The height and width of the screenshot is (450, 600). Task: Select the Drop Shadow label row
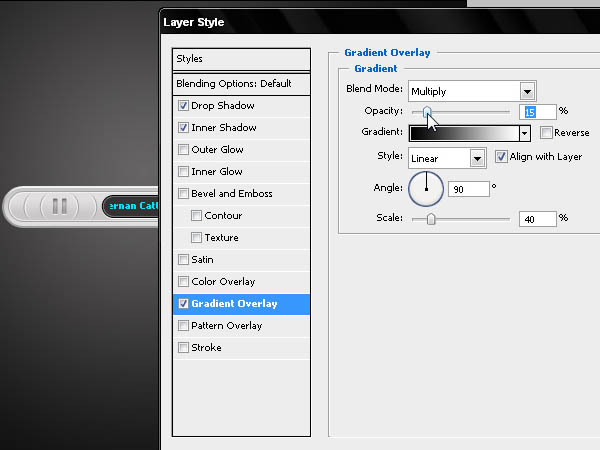[241, 106]
